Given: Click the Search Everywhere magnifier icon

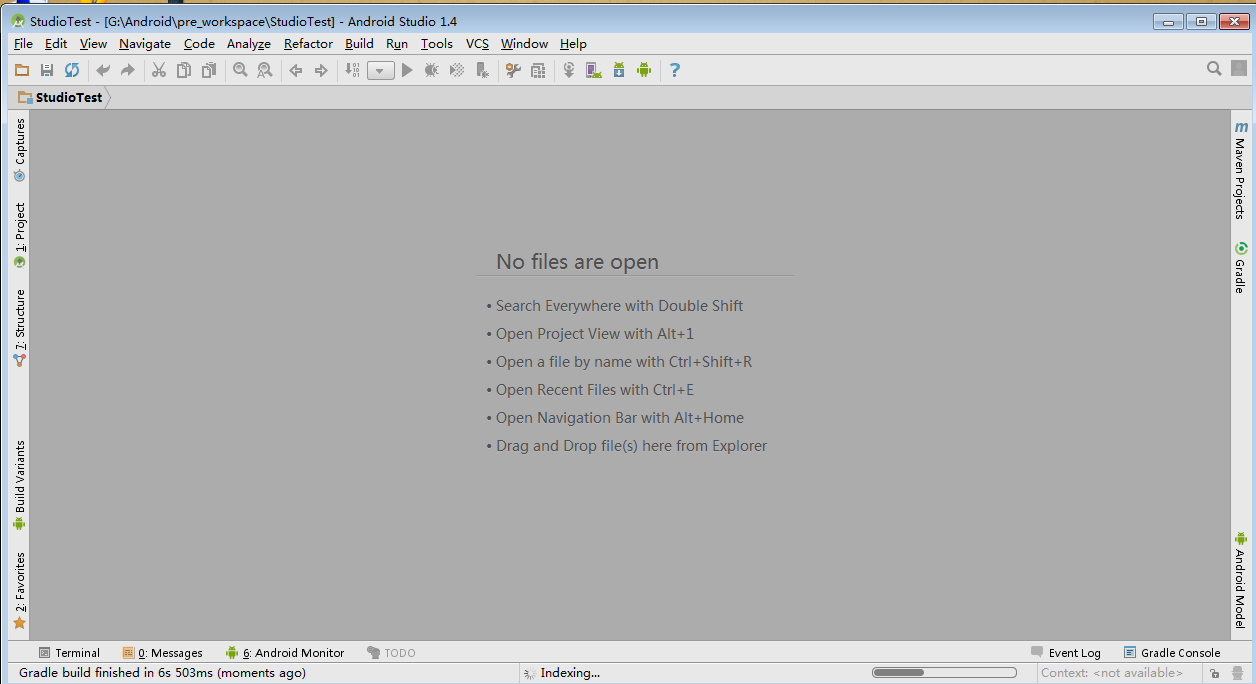Looking at the screenshot, I should coord(1214,69).
